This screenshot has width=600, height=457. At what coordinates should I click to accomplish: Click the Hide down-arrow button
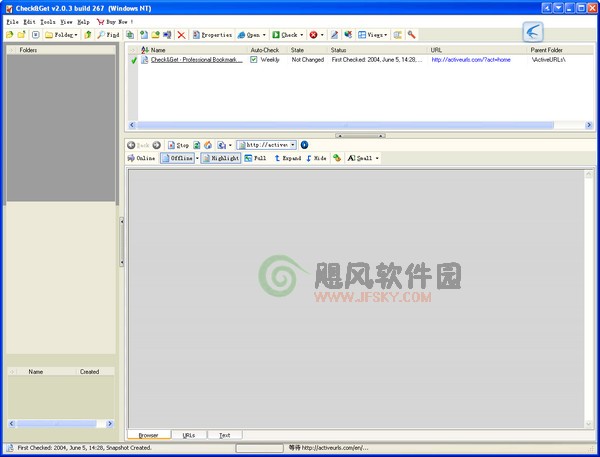pos(316,158)
